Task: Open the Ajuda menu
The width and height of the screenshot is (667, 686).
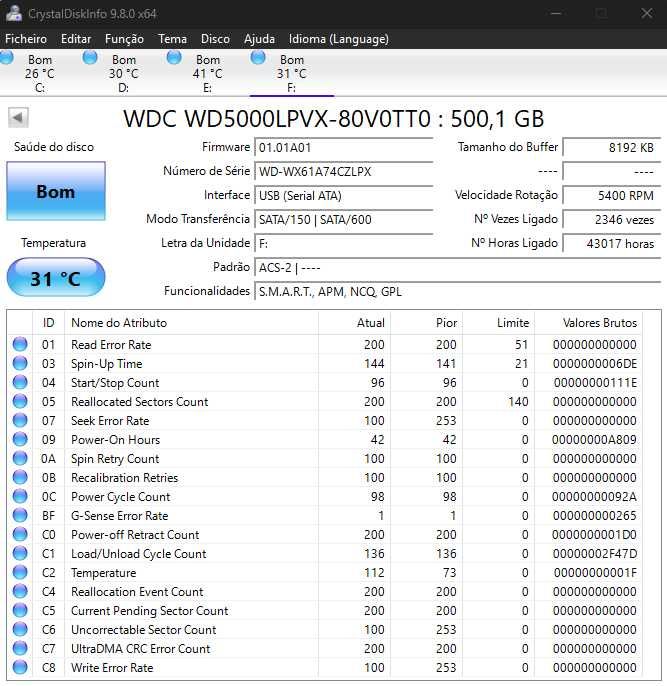Action: pos(259,39)
